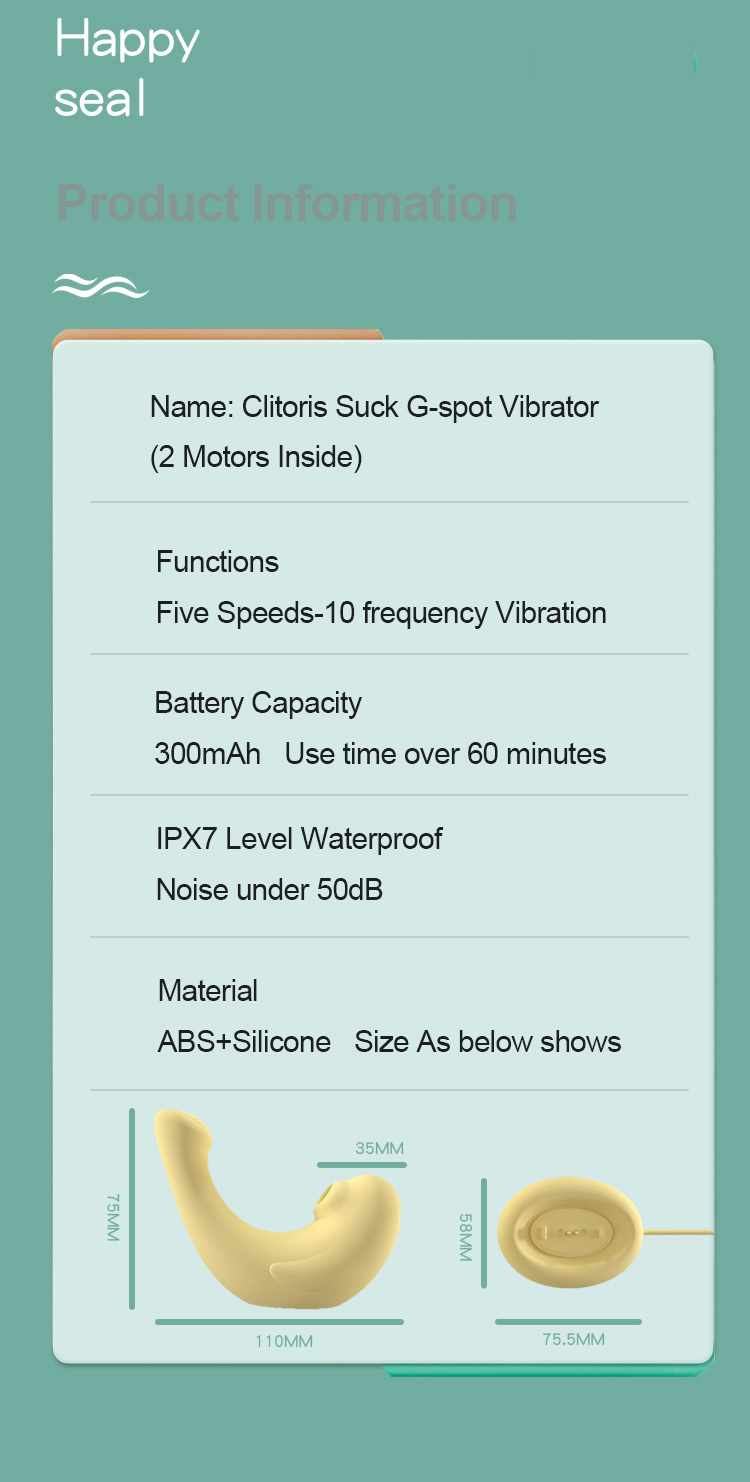Click the "75.5MM" dimension label
Screen dimensions: 750x1482
tap(573, 1339)
